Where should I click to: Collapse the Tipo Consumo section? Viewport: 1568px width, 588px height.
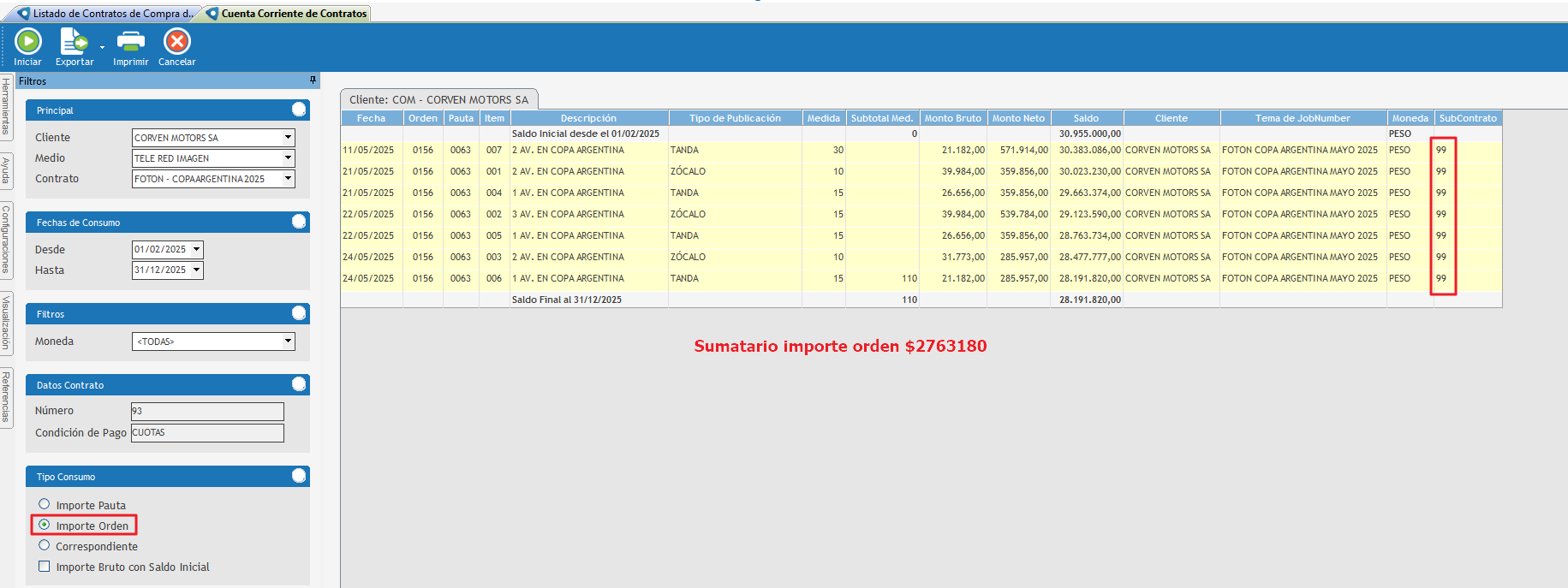(299, 476)
